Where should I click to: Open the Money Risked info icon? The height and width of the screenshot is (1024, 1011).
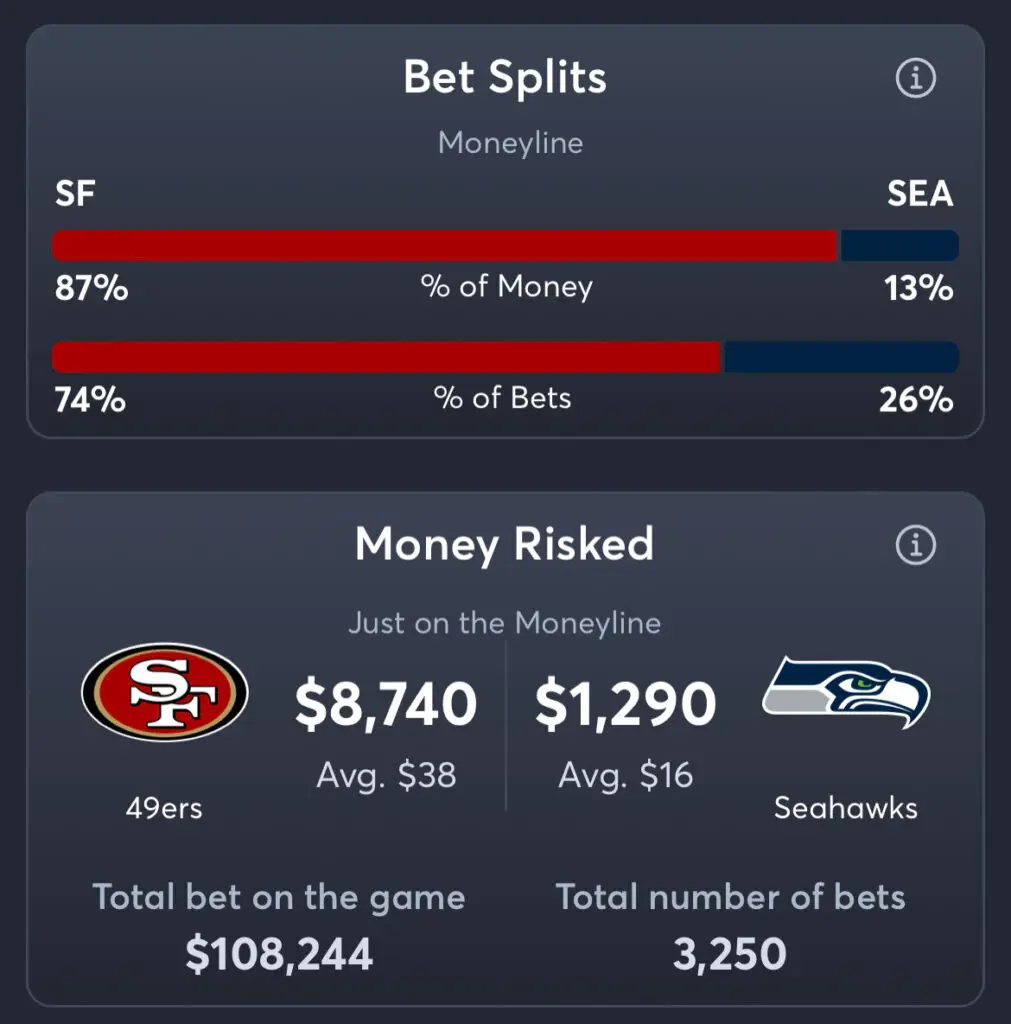point(915,545)
